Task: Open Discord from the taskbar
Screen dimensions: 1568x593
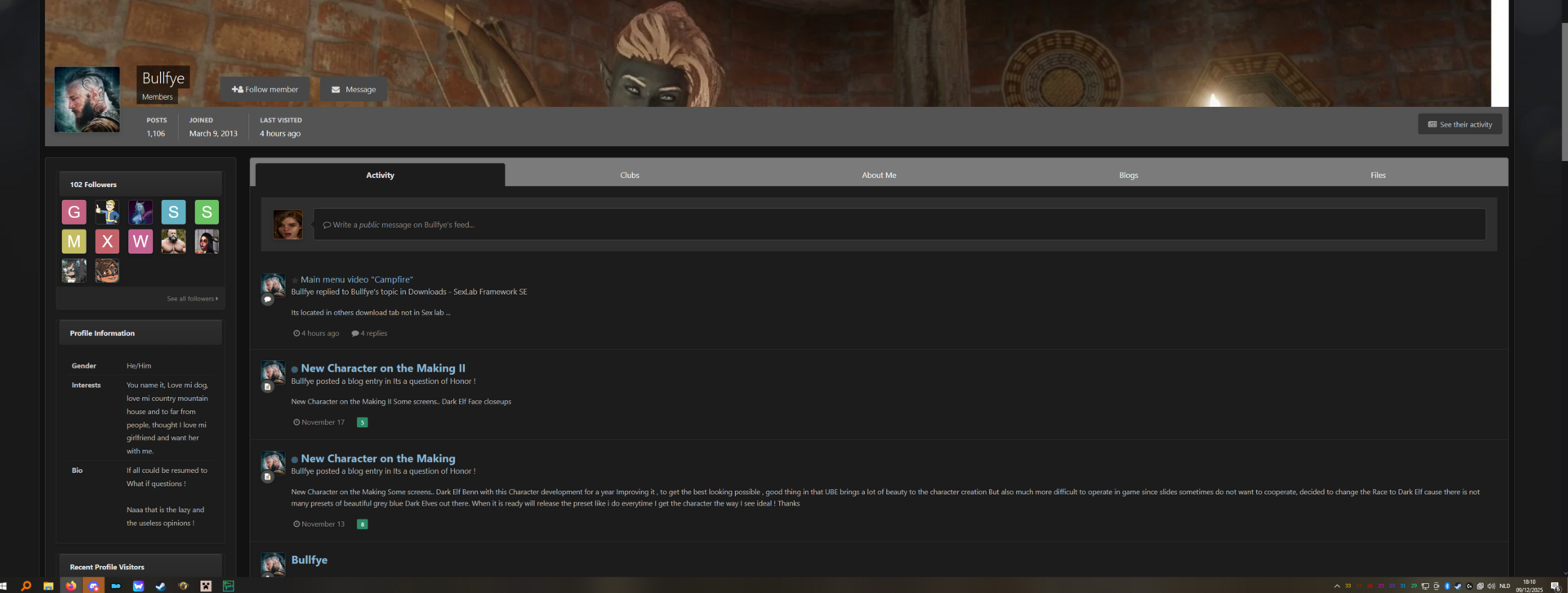Action: click(x=94, y=586)
